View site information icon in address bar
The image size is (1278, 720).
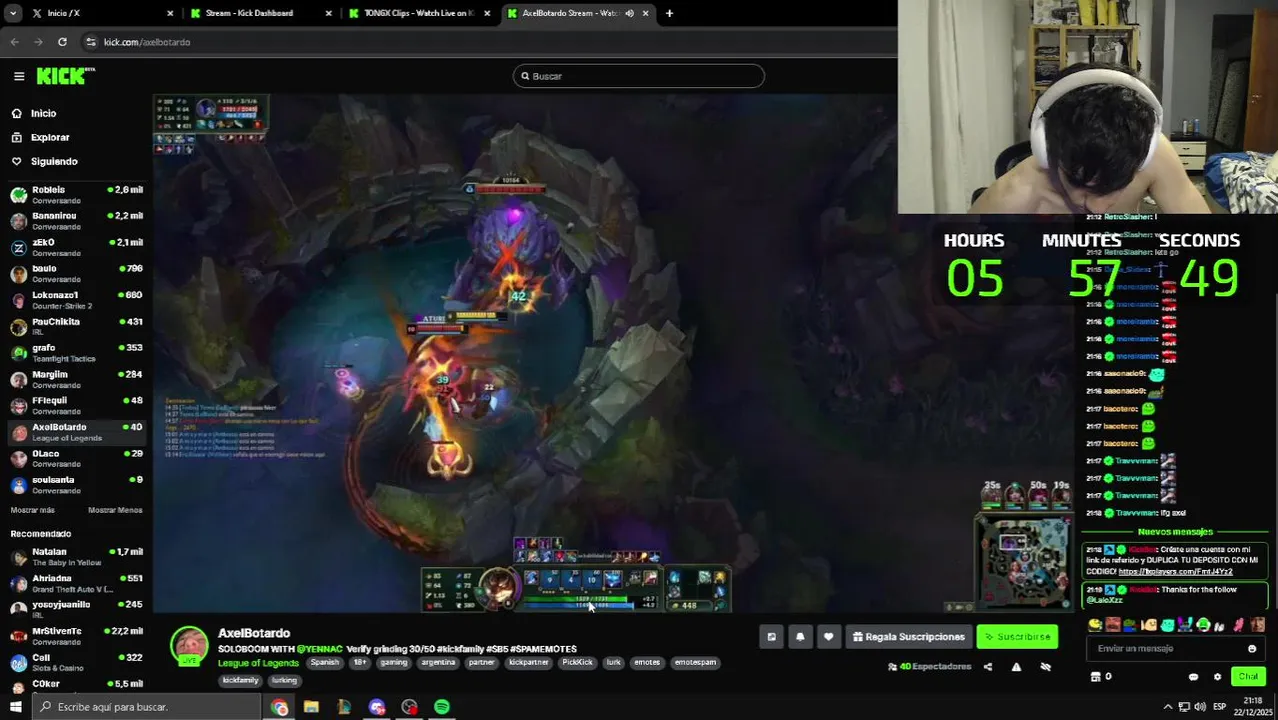point(91,42)
